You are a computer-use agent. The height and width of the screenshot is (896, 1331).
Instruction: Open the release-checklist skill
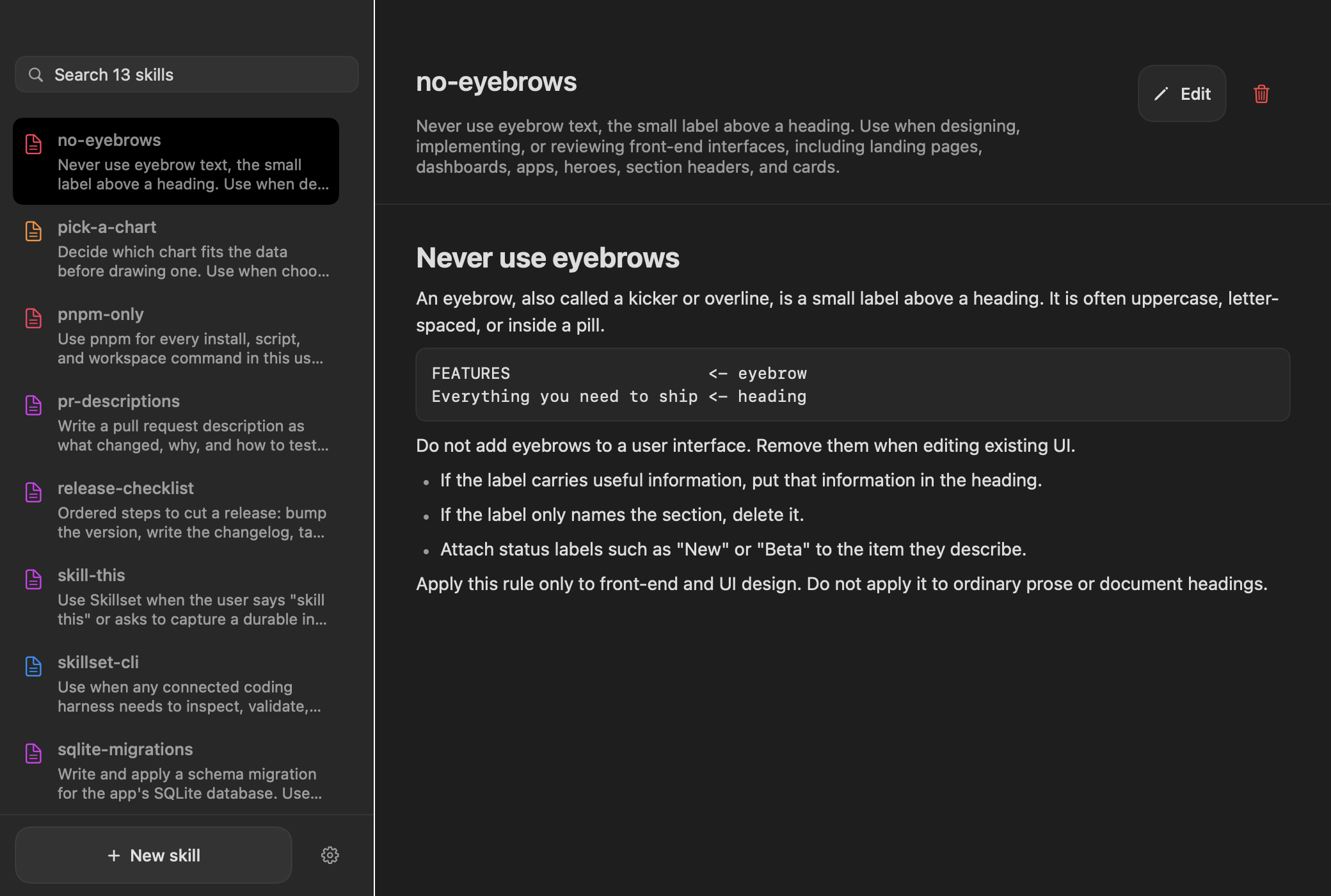176,509
